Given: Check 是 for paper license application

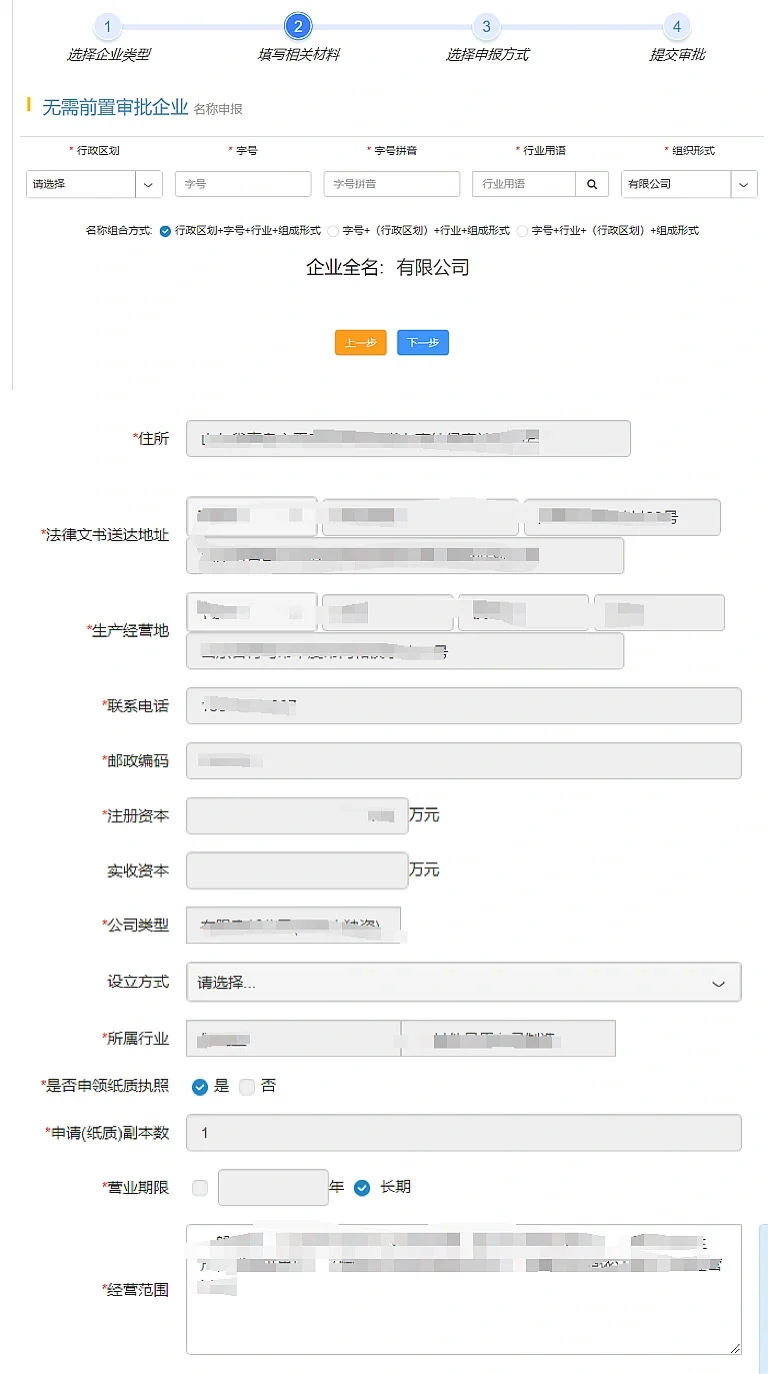Looking at the screenshot, I should point(200,1087).
